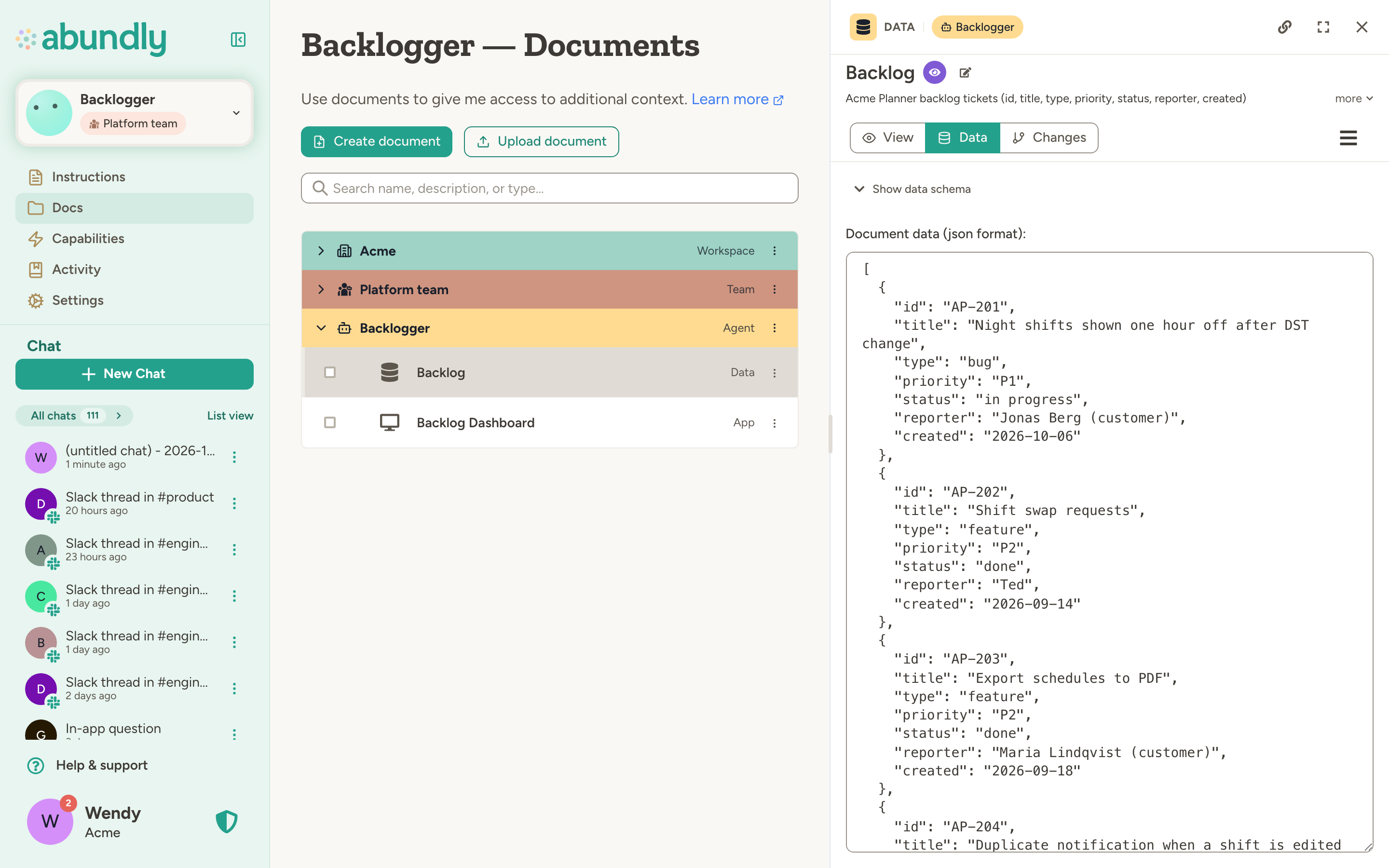
Task: Tick the checkbox for Backlog Dashboard
Action: coord(329,422)
